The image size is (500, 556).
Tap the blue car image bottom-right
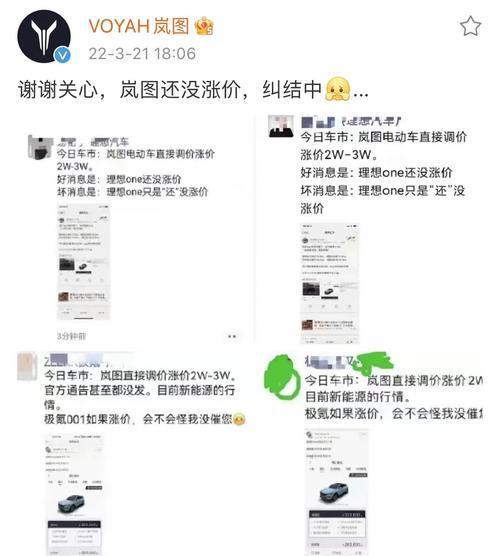tap(334, 492)
